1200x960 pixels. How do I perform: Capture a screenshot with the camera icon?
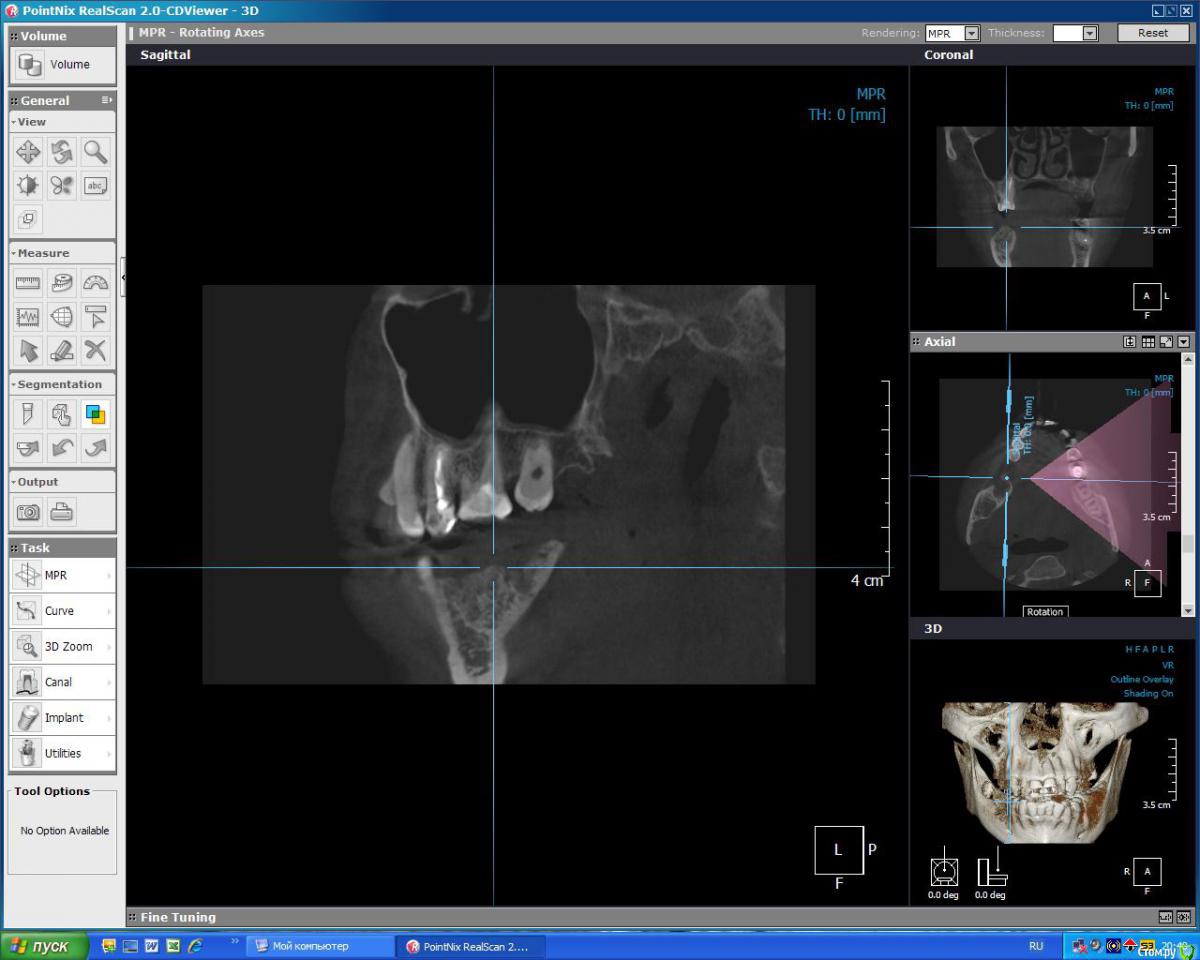click(28, 512)
